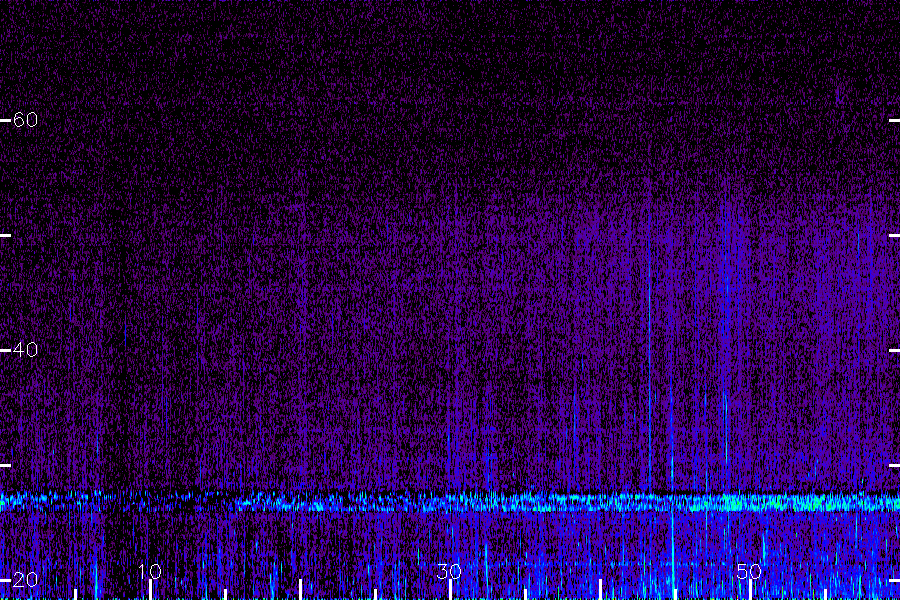Viewport: 900px width, 600px height.
Task: Click the tick mark under label 10
Action: (x=150, y=590)
